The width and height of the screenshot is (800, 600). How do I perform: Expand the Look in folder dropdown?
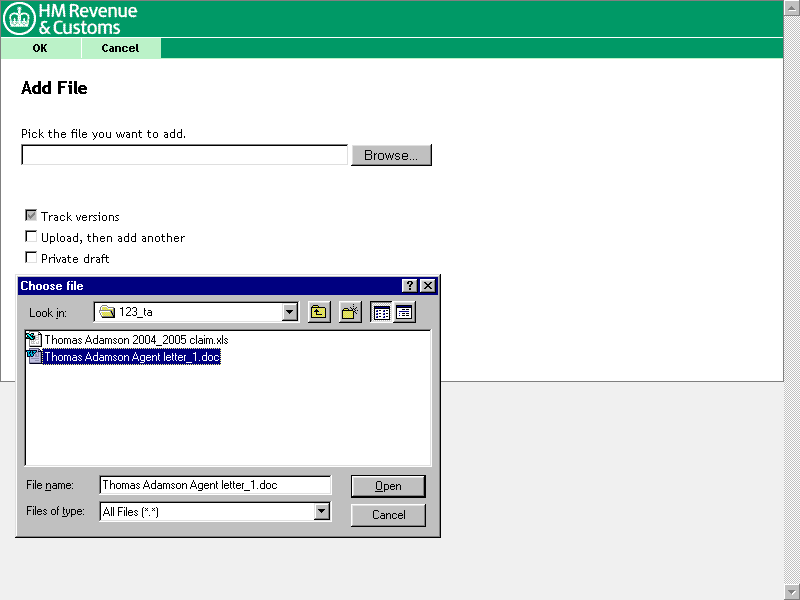click(290, 312)
